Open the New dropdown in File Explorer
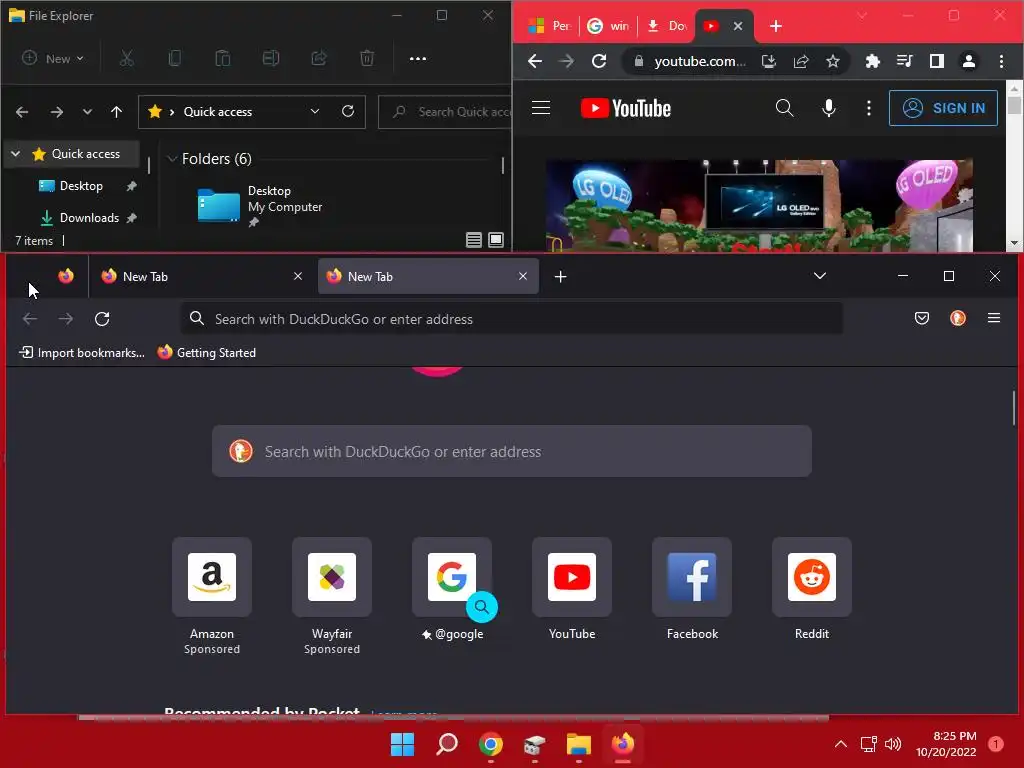This screenshot has width=1024, height=768. click(x=53, y=59)
